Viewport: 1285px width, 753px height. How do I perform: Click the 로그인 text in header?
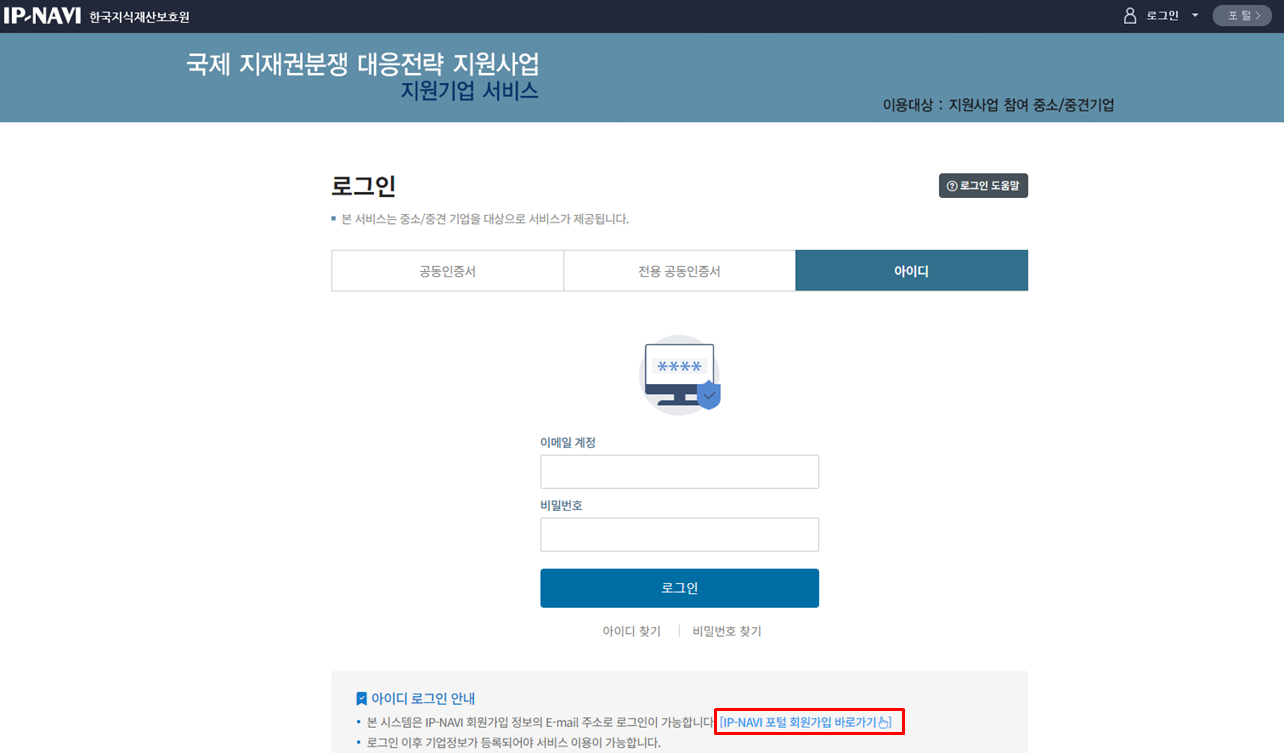pos(1162,15)
